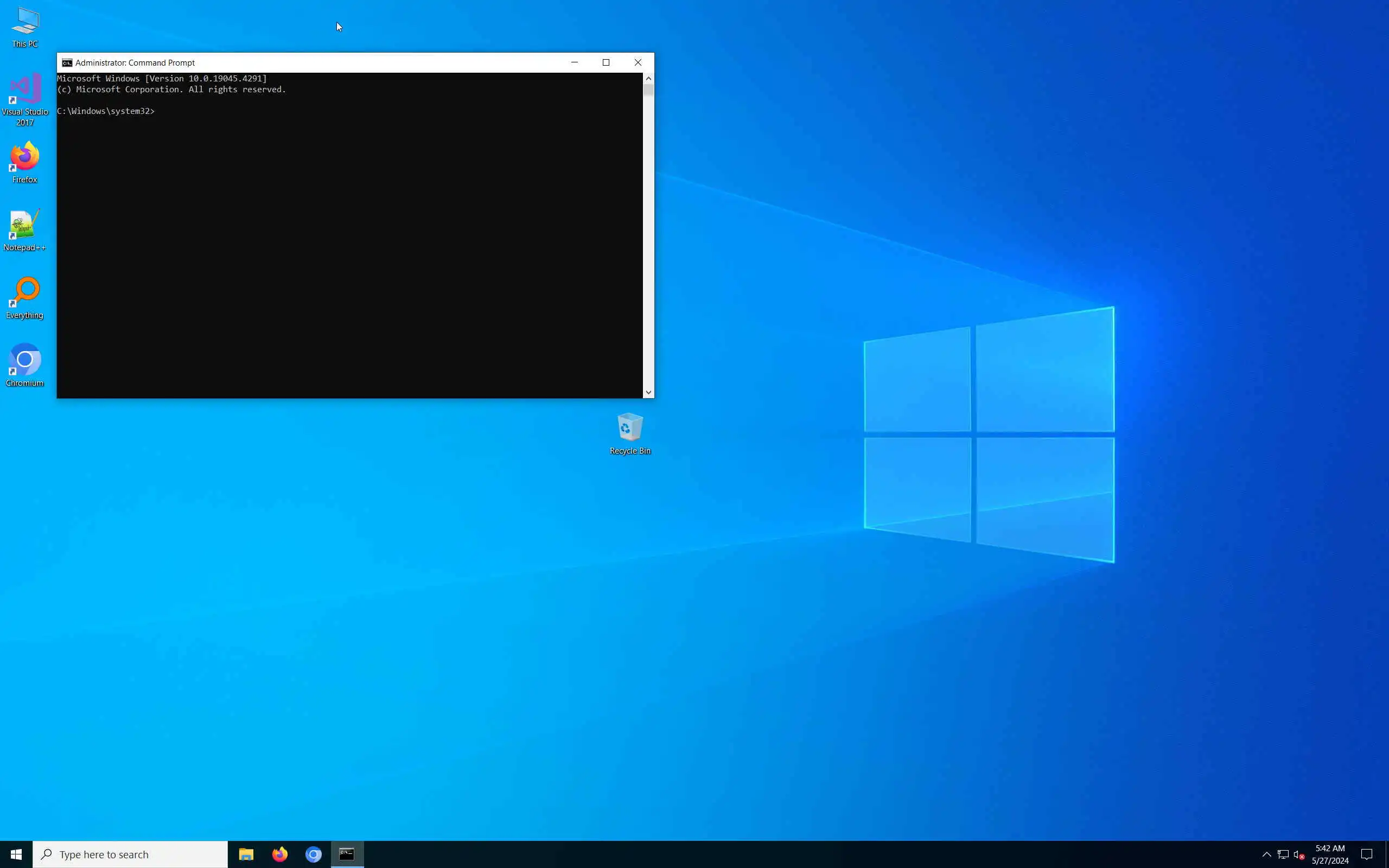
Task: Open the network status tray icon
Action: pyautogui.click(x=1283, y=854)
